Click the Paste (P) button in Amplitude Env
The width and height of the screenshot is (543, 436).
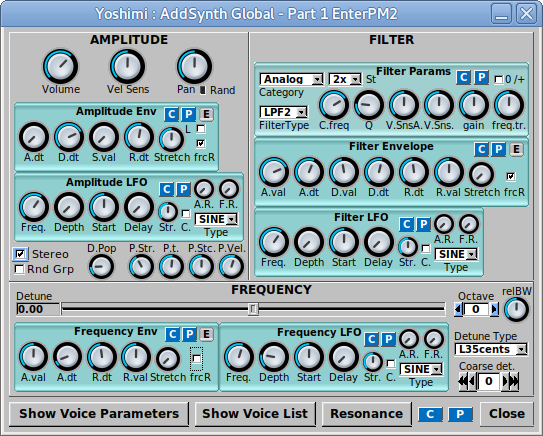(188, 114)
